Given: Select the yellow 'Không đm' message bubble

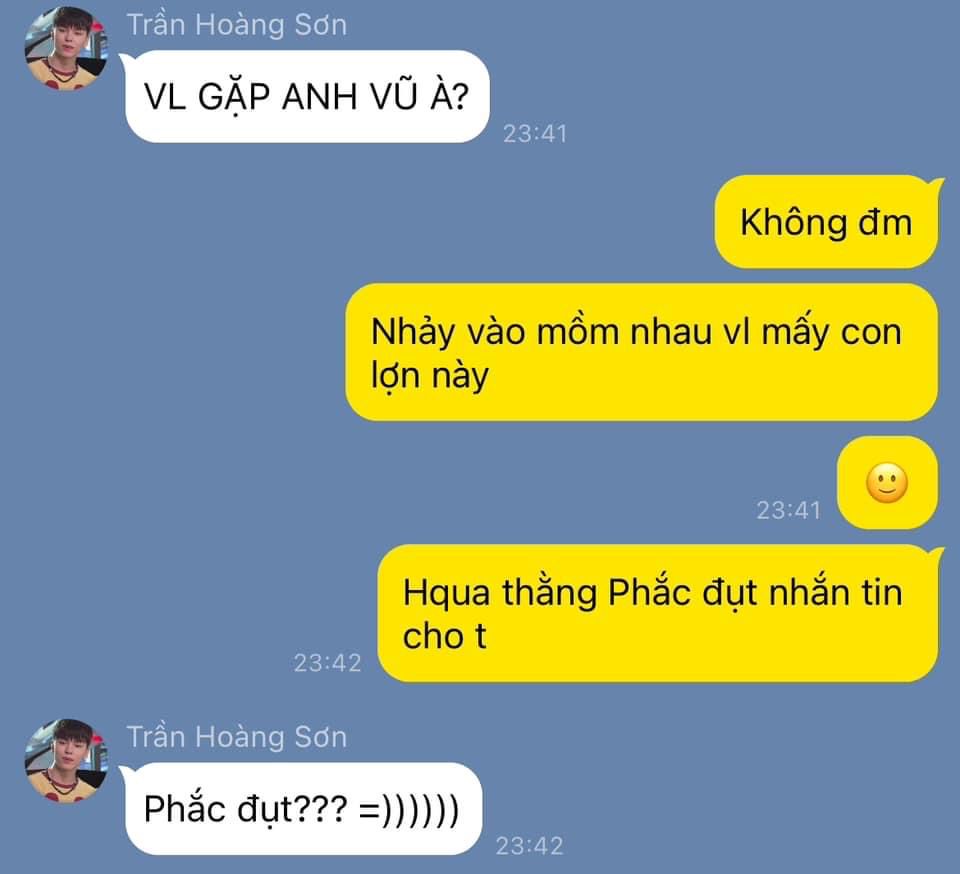Looking at the screenshot, I should tap(826, 222).
